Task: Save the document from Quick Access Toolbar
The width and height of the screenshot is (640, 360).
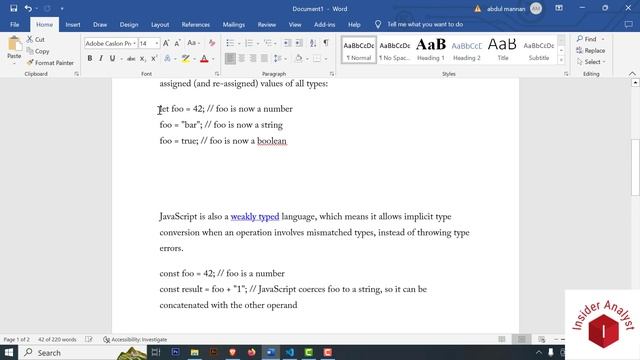Action: [x=13, y=8]
